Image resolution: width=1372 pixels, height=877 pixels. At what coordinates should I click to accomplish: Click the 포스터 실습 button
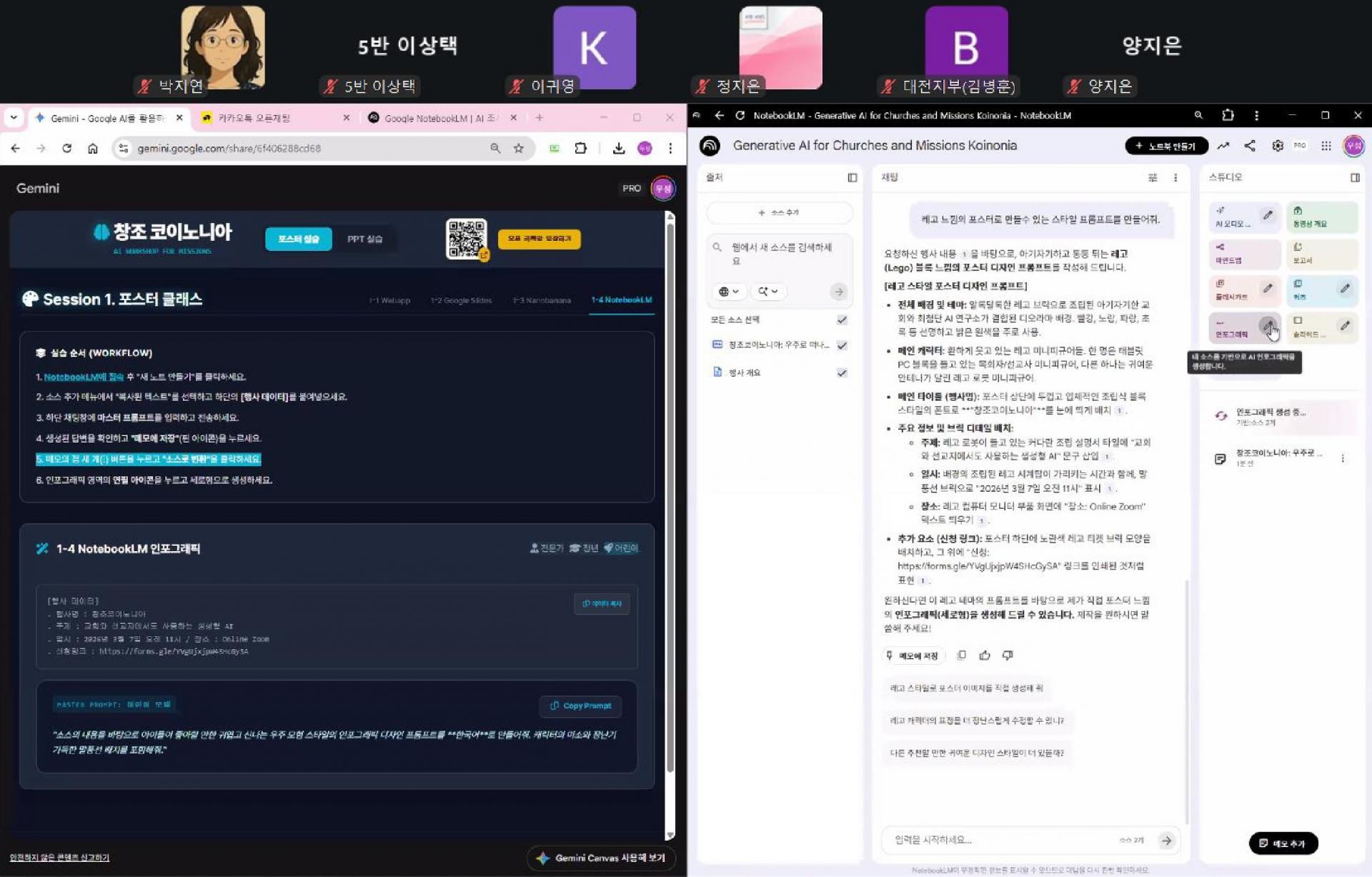point(299,239)
